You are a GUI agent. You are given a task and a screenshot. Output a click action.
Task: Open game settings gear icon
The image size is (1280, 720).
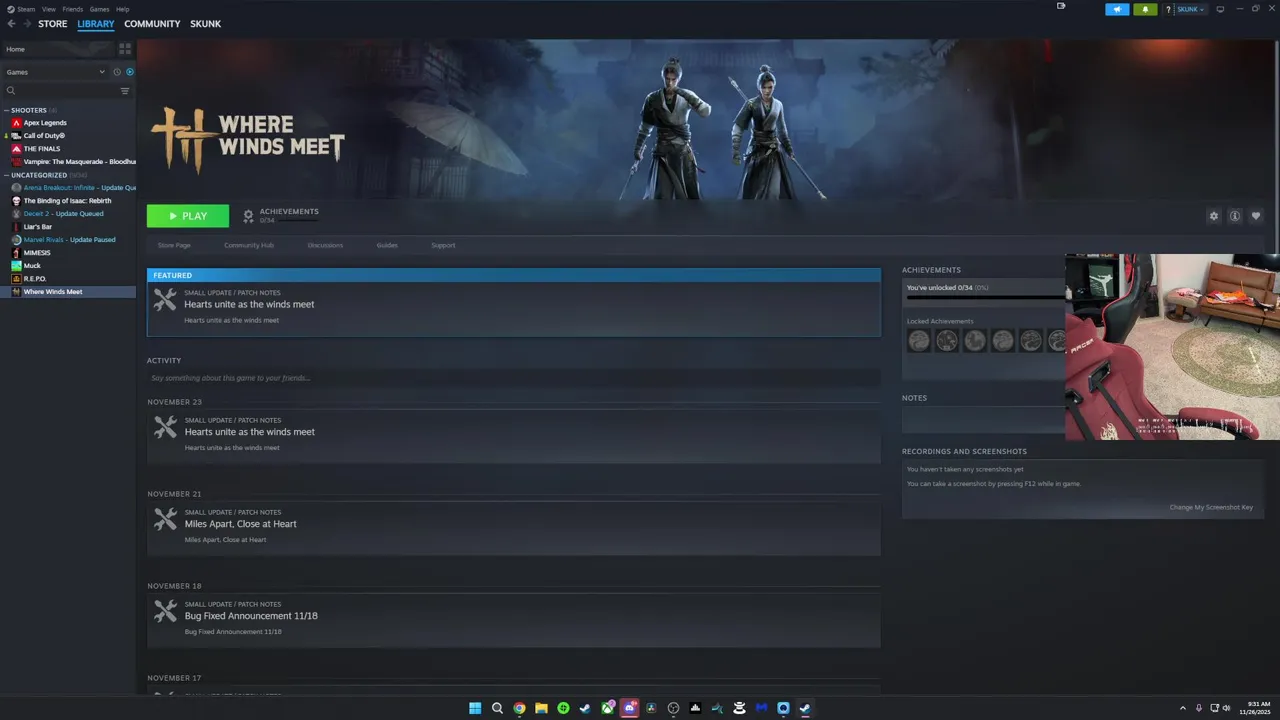(1214, 216)
